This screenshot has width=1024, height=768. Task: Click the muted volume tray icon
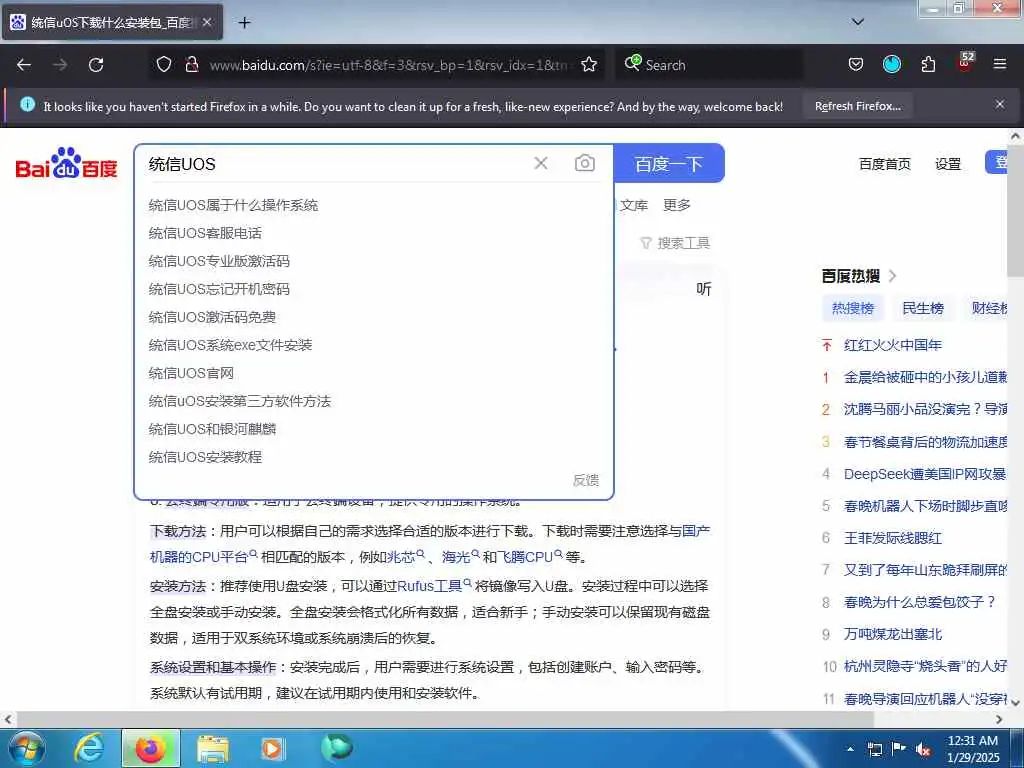pos(923,750)
